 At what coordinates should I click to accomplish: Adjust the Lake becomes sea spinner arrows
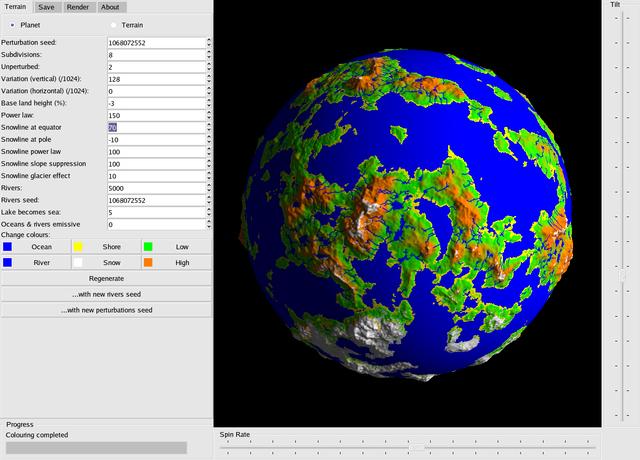209,212
